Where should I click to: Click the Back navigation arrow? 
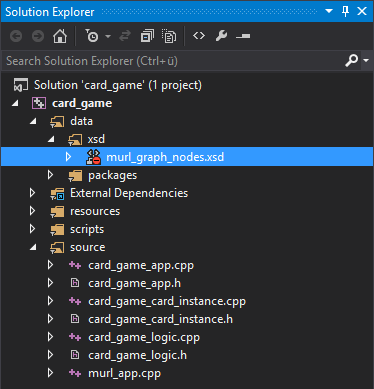pos(16,36)
